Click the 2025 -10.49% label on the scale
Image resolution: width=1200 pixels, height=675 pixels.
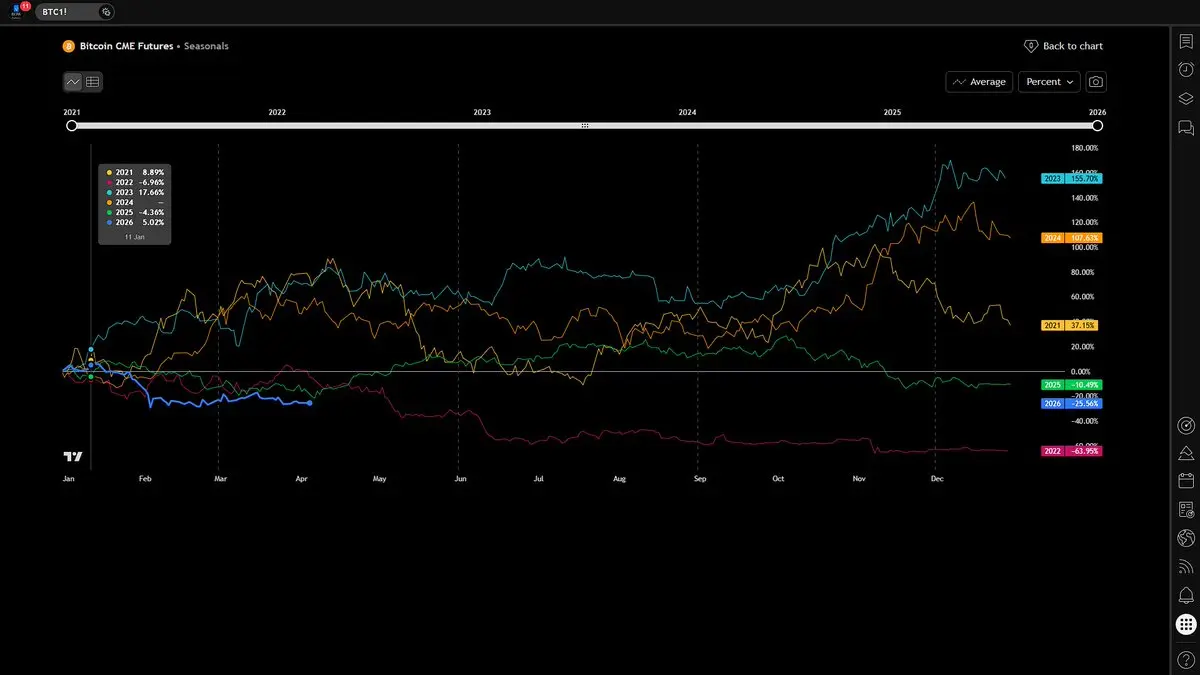tap(1071, 384)
